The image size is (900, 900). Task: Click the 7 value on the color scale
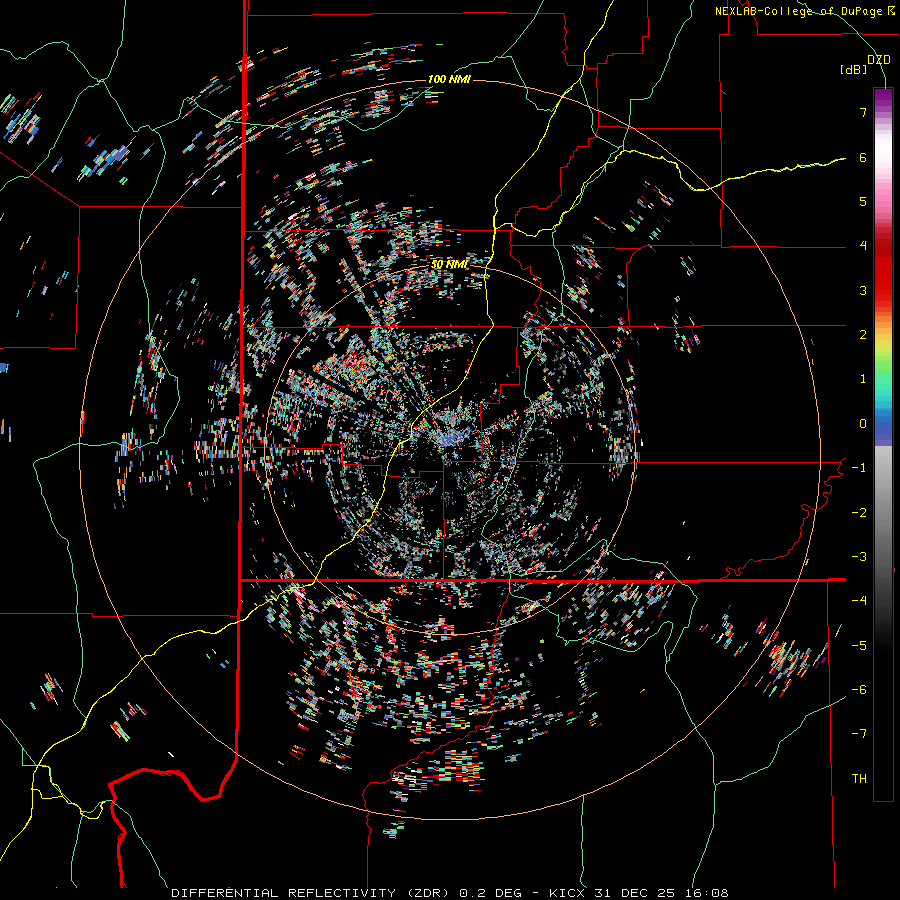863,112
